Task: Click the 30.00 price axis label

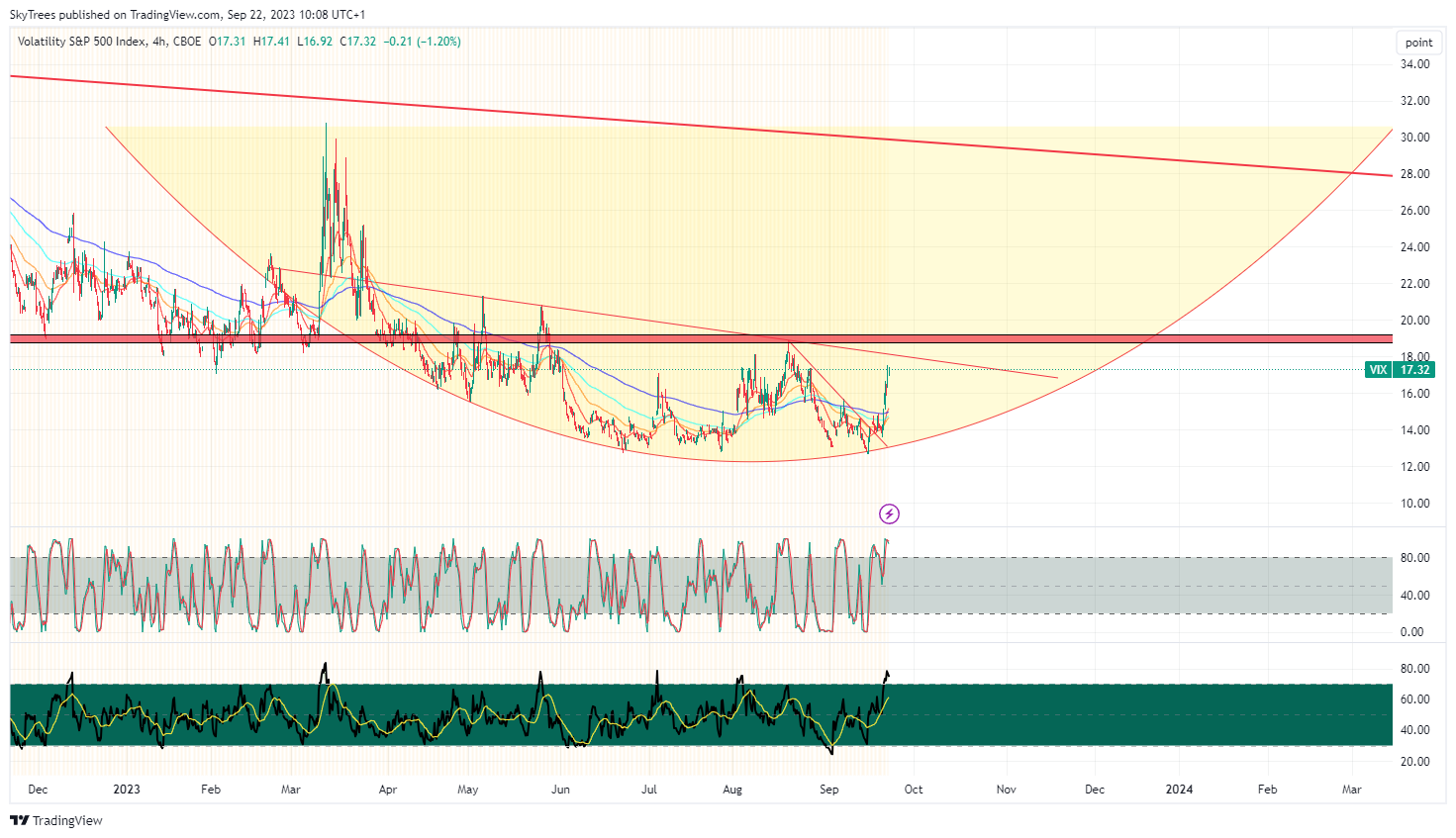Action: click(1415, 138)
